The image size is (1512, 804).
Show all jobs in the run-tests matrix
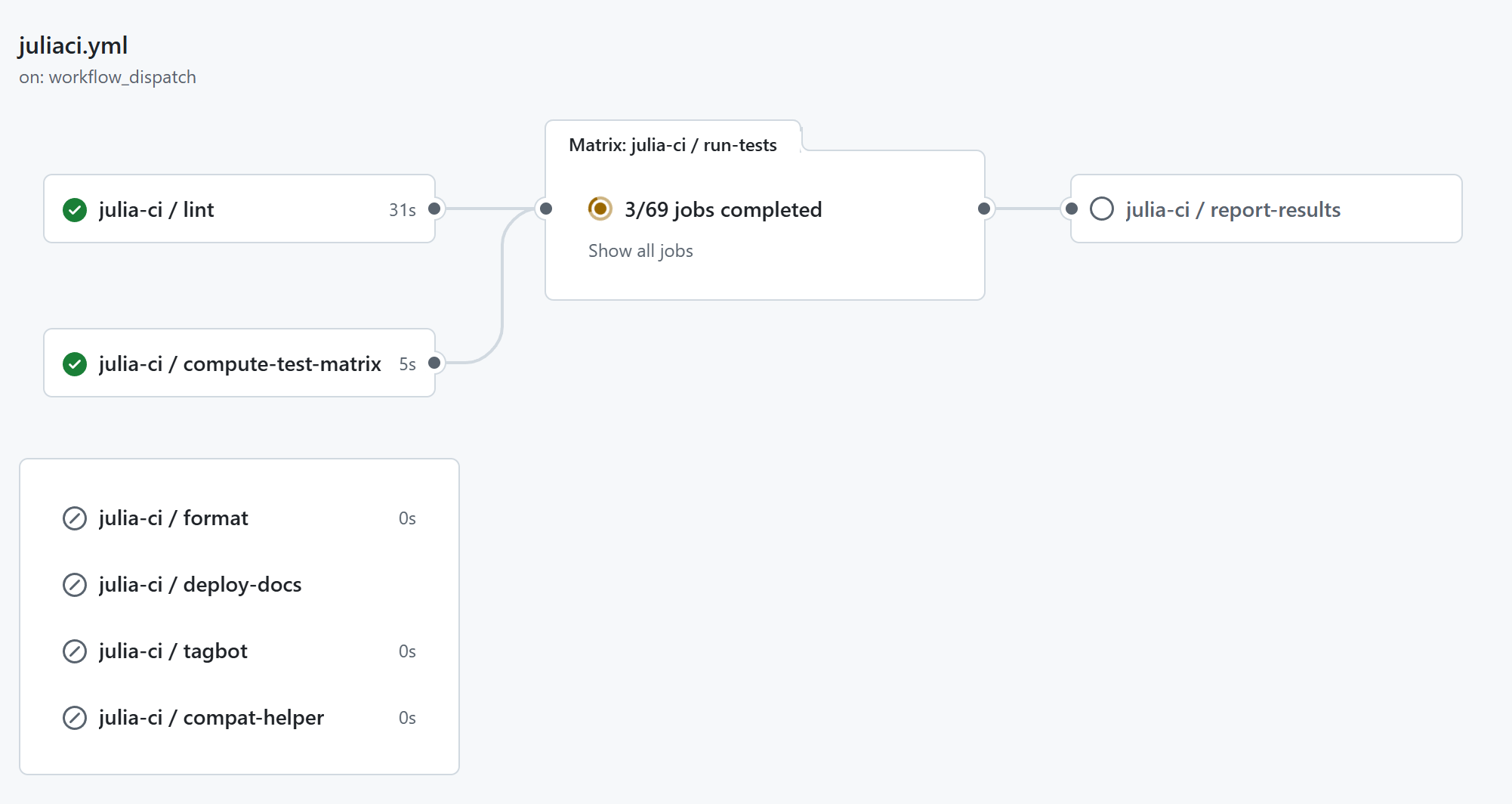pos(640,250)
